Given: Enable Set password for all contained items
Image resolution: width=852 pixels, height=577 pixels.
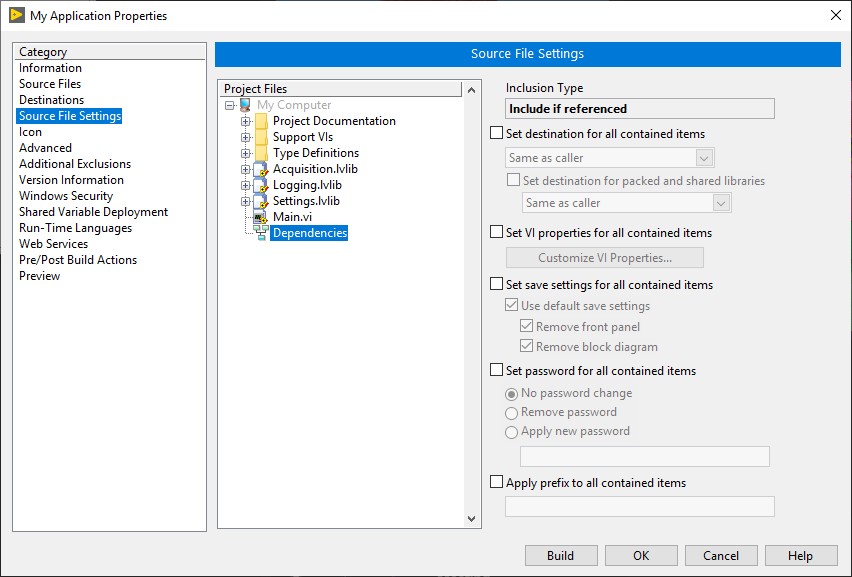Looking at the screenshot, I should coord(497,371).
